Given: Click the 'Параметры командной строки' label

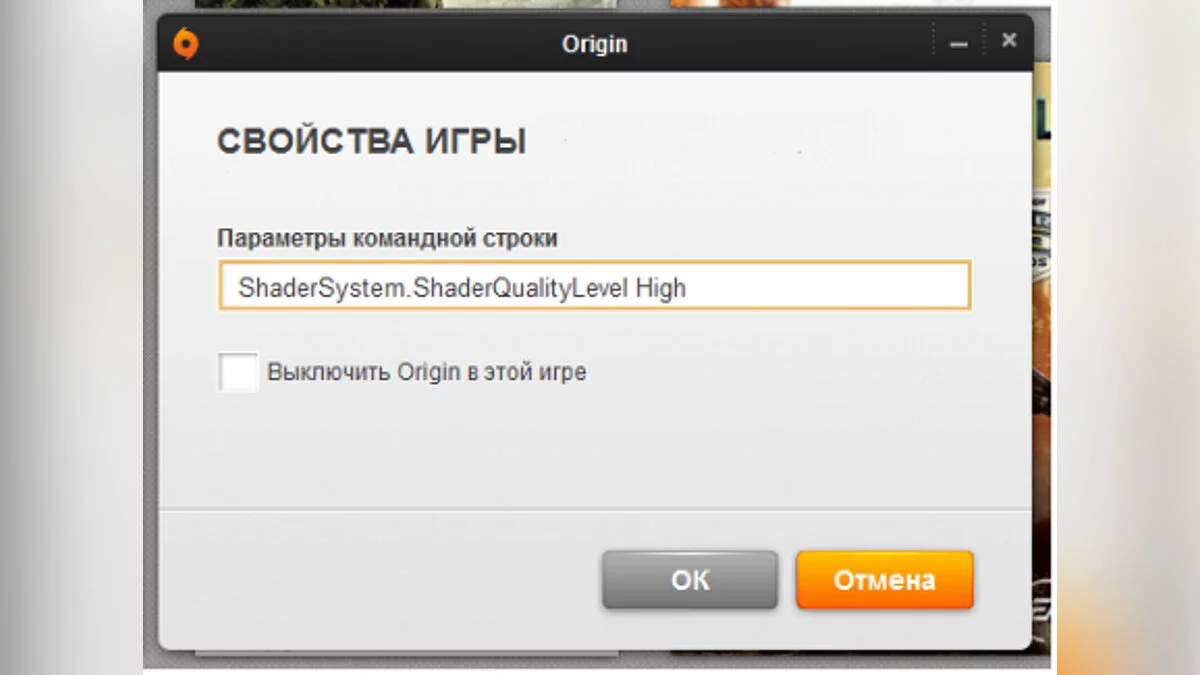Looking at the screenshot, I should [x=388, y=239].
